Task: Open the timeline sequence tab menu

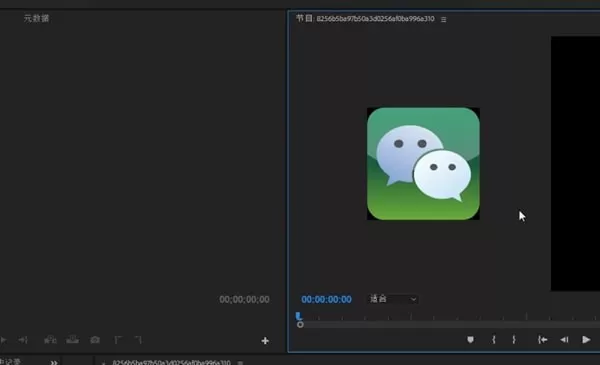Action: [x=240, y=362]
